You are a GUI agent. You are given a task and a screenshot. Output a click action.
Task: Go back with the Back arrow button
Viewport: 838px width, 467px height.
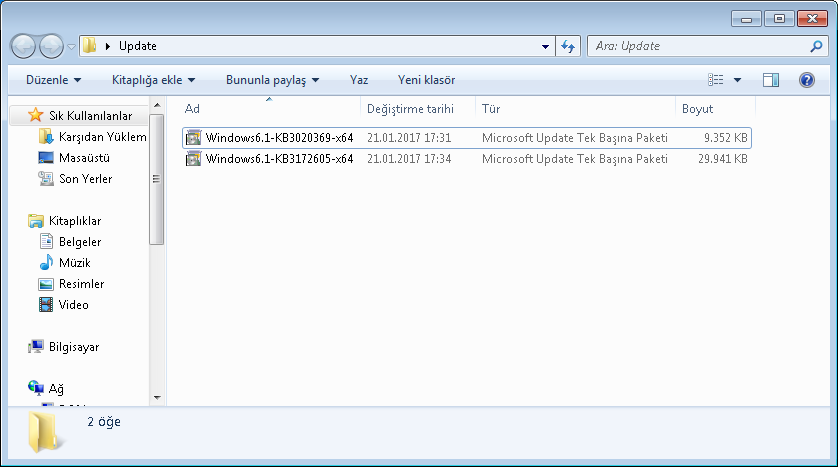pos(24,46)
